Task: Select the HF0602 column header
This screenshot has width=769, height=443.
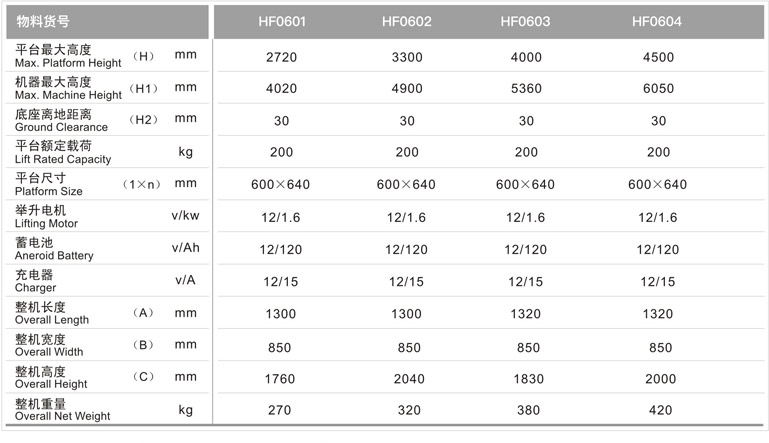Action: (407, 22)
